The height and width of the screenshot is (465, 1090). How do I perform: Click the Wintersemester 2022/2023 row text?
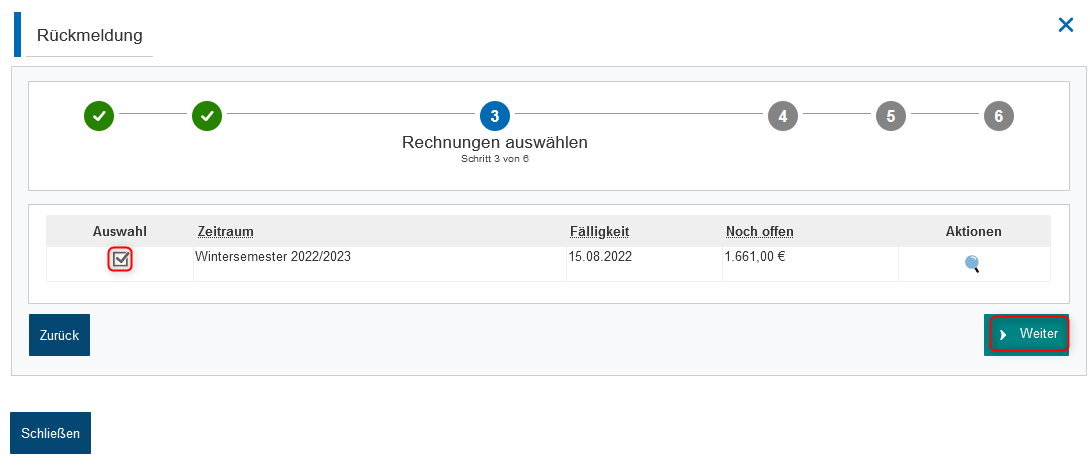point(273,256)
